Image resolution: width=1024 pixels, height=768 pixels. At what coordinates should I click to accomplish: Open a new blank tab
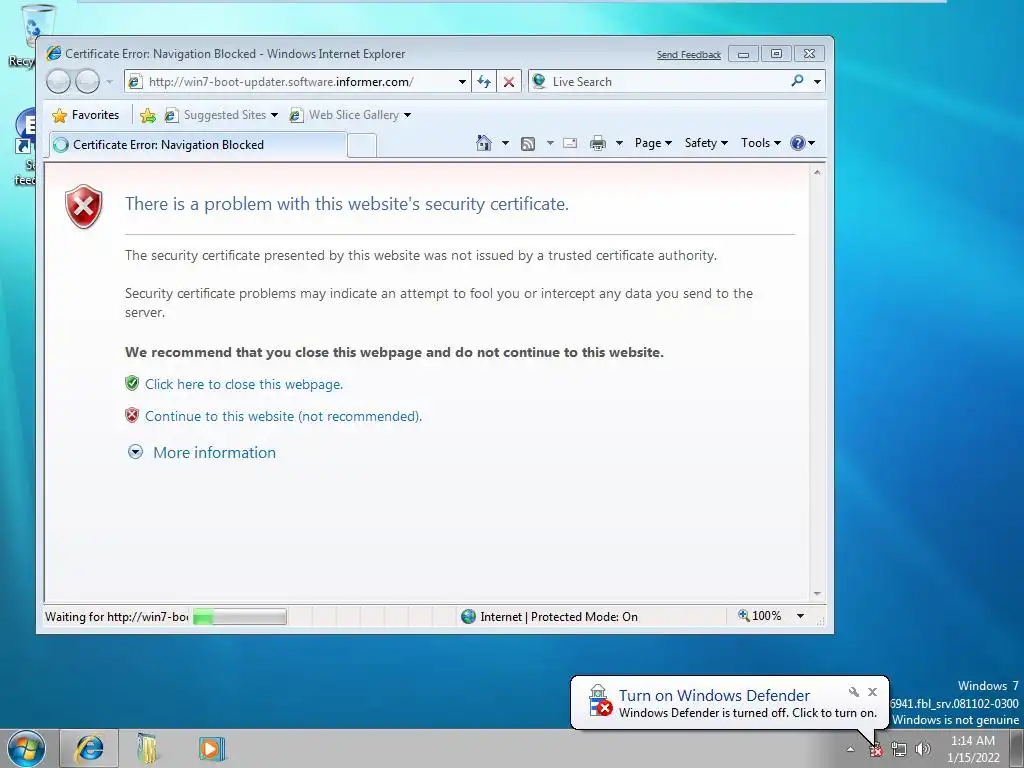362,146
